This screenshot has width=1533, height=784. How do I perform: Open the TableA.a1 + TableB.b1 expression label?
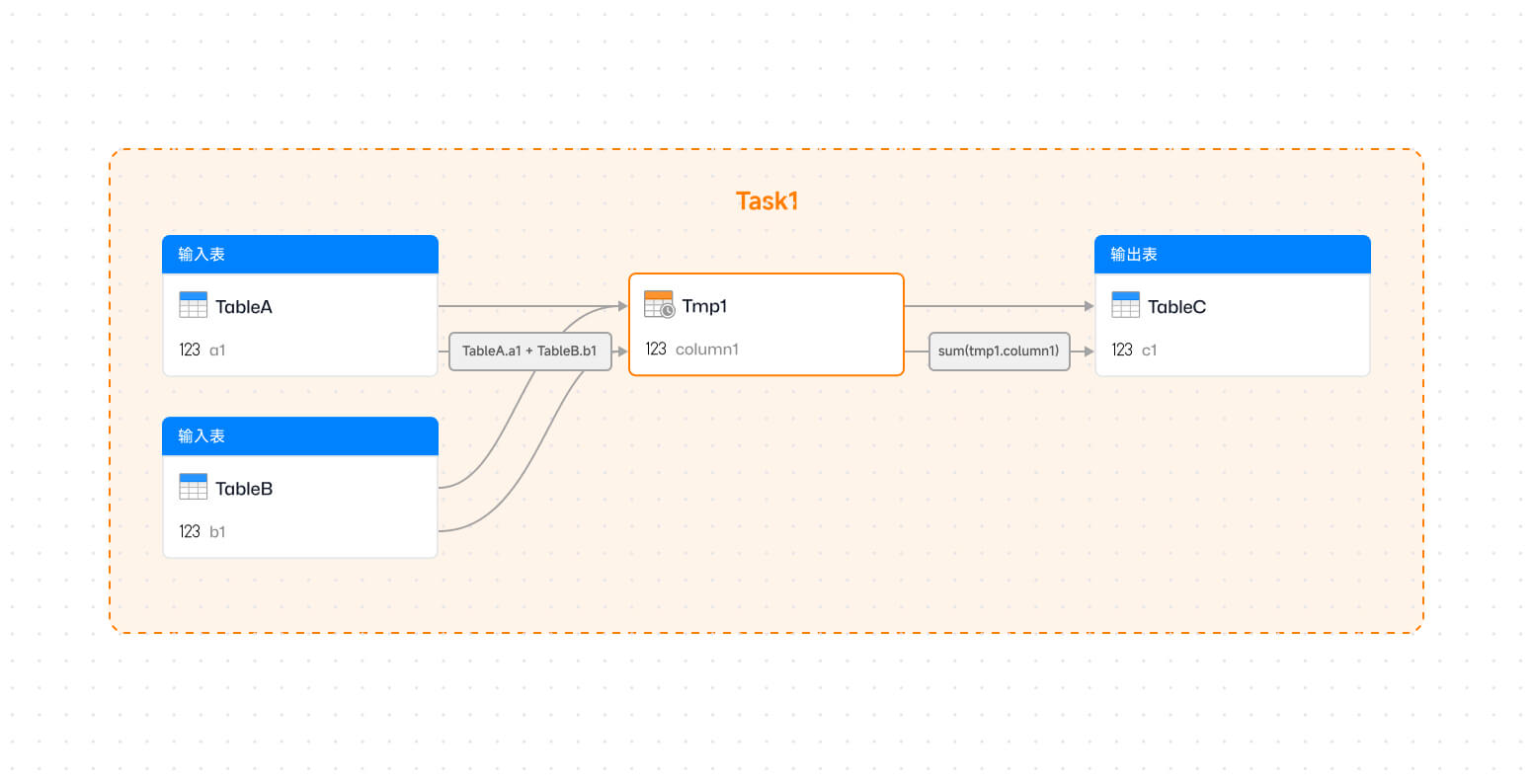click(x=529, y=352)
